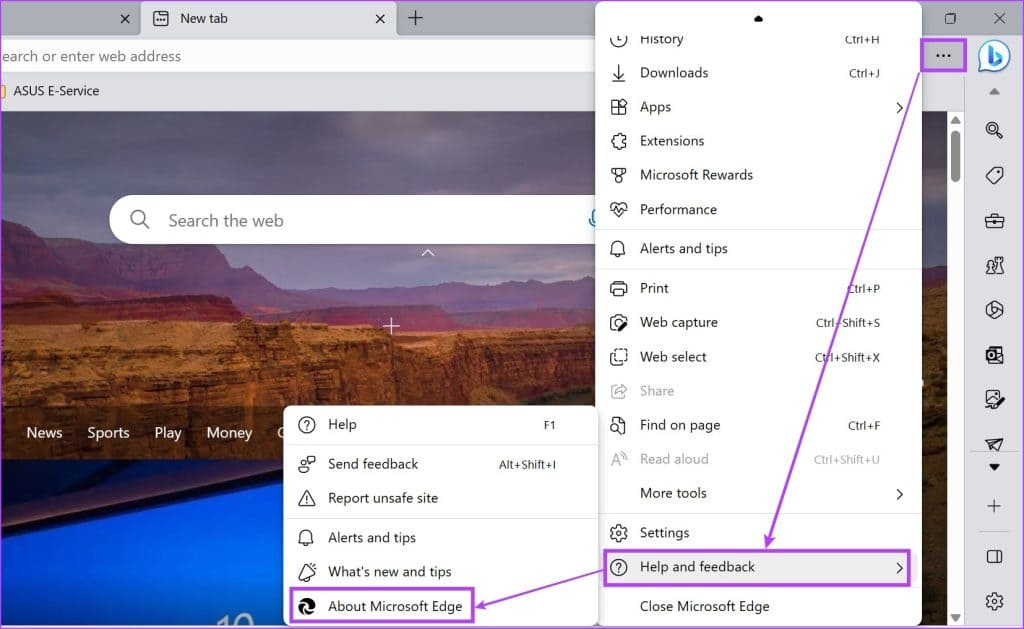Click the magnifier icon in web search
Image resolution: width=1024 pixels, height=629 pixels.
tap(139, 219)
